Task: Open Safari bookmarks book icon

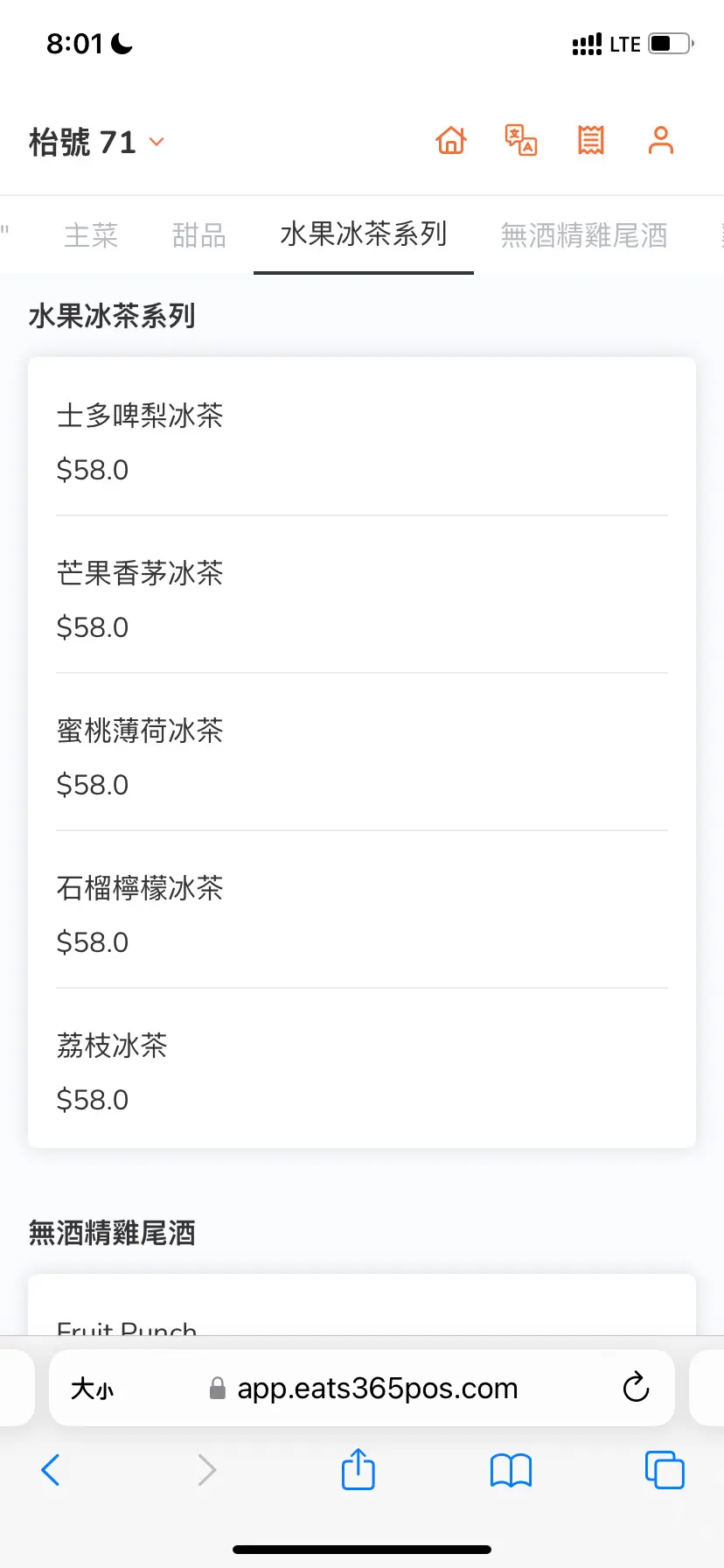Action: [x=511, y=1470]
